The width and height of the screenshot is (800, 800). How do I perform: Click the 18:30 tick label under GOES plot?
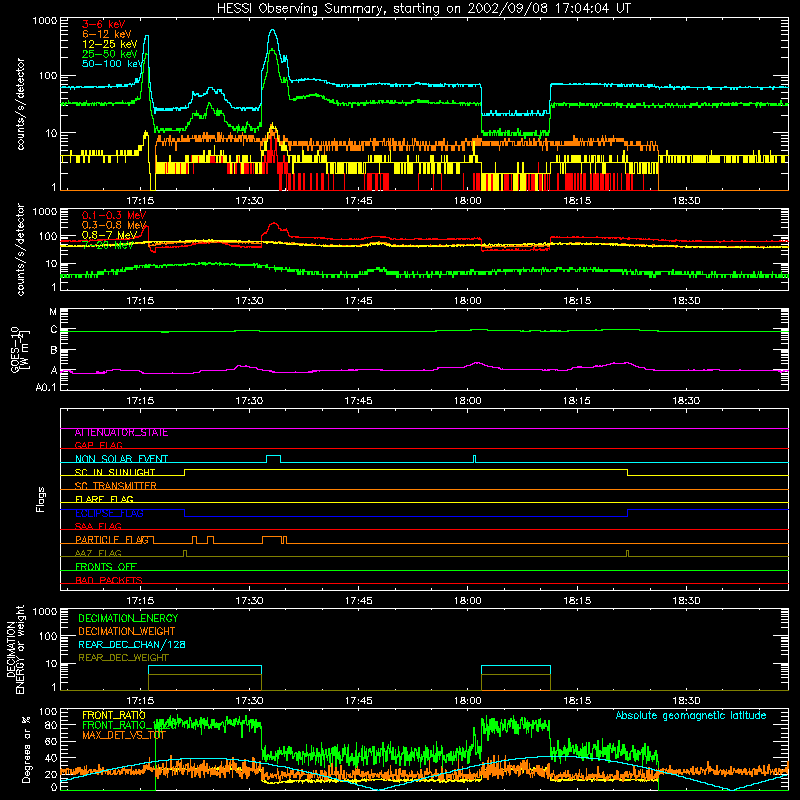click(686, 401)
